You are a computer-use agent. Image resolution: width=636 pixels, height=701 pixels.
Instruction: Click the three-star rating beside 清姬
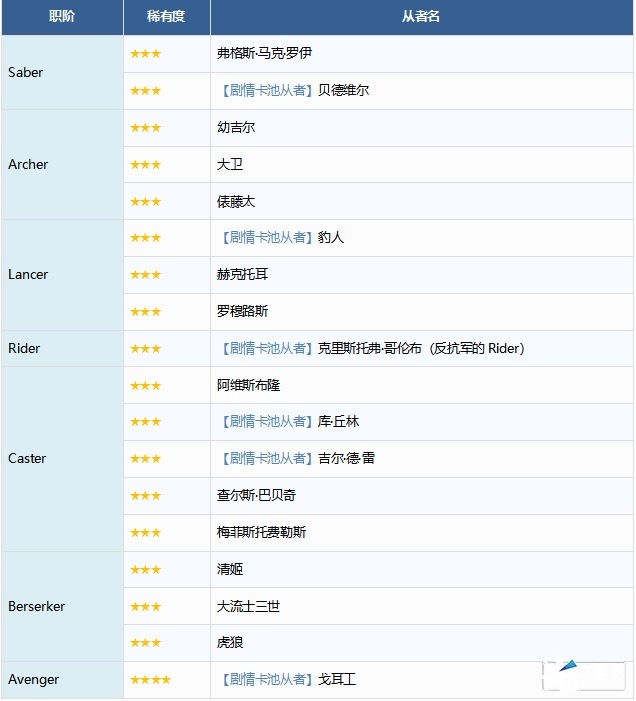(145, 570)
